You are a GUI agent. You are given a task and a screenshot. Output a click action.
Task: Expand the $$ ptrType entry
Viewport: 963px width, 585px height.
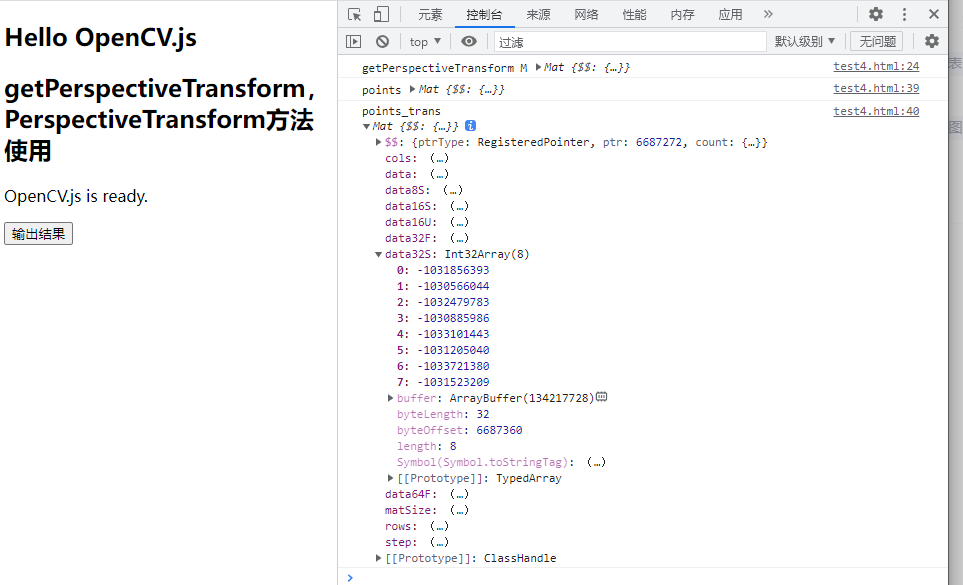[x=378, y=142]
